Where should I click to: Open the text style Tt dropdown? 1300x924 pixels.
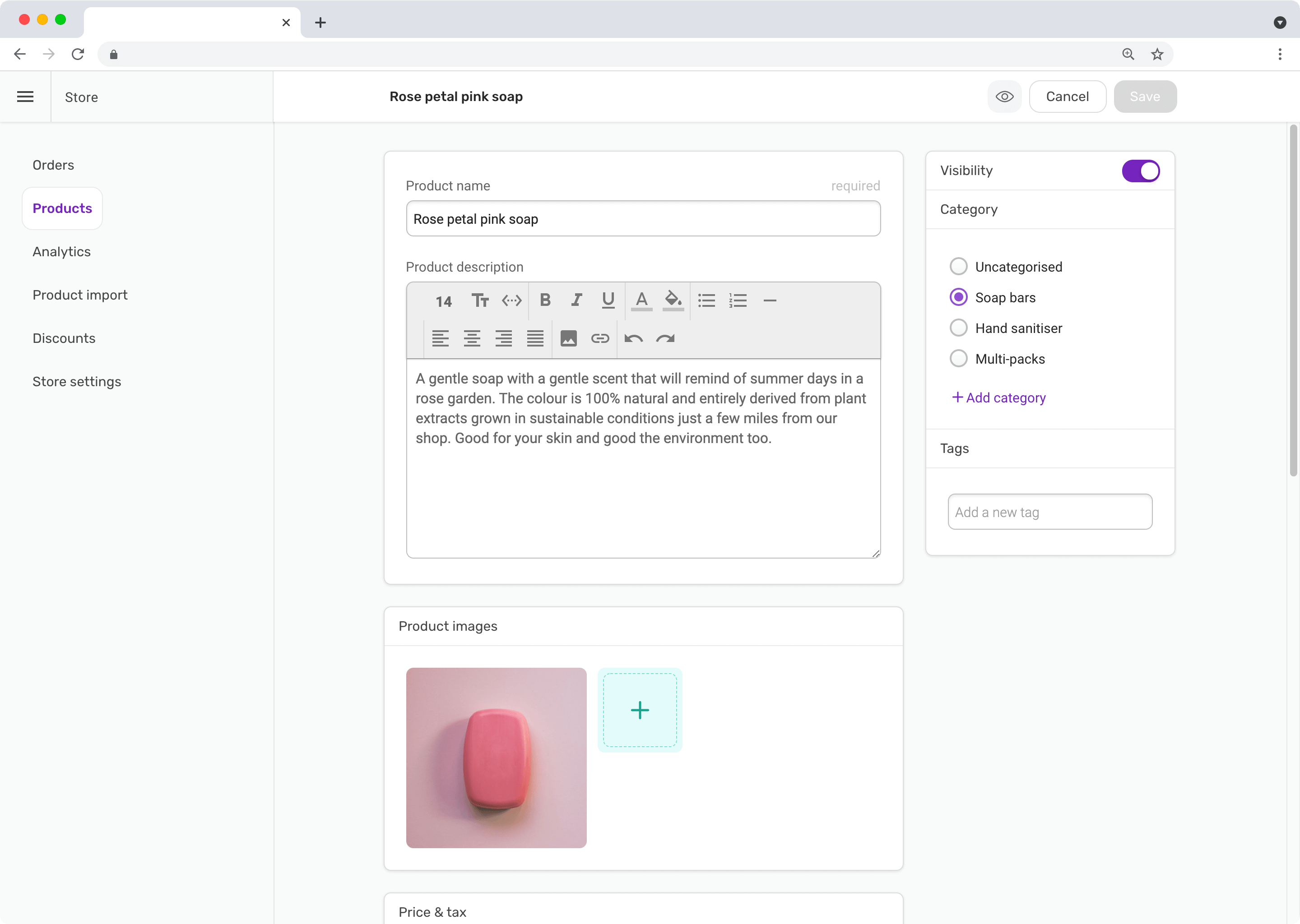(x=480, y=300)
